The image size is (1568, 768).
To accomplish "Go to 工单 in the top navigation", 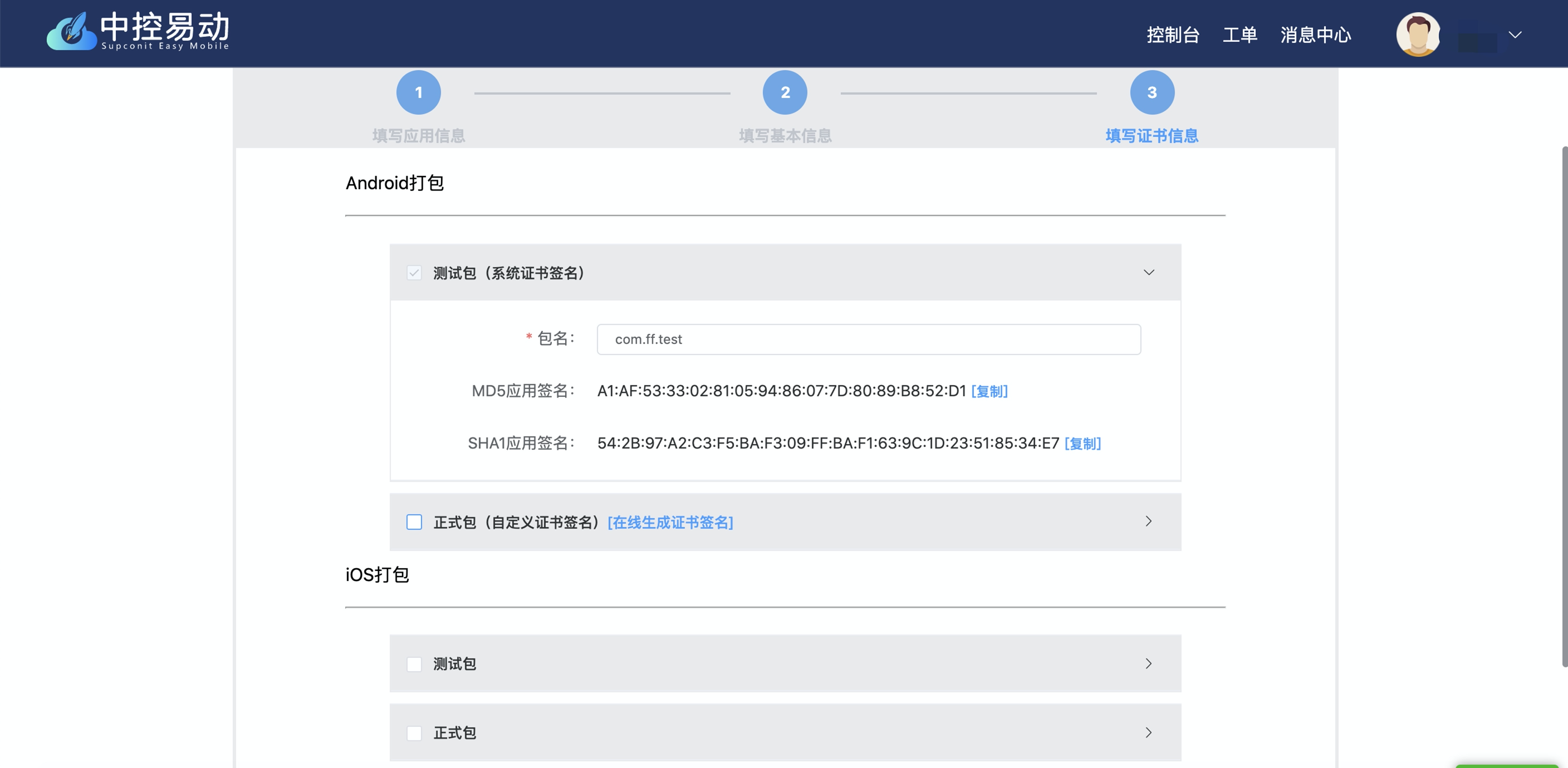I will (1240, 35).
